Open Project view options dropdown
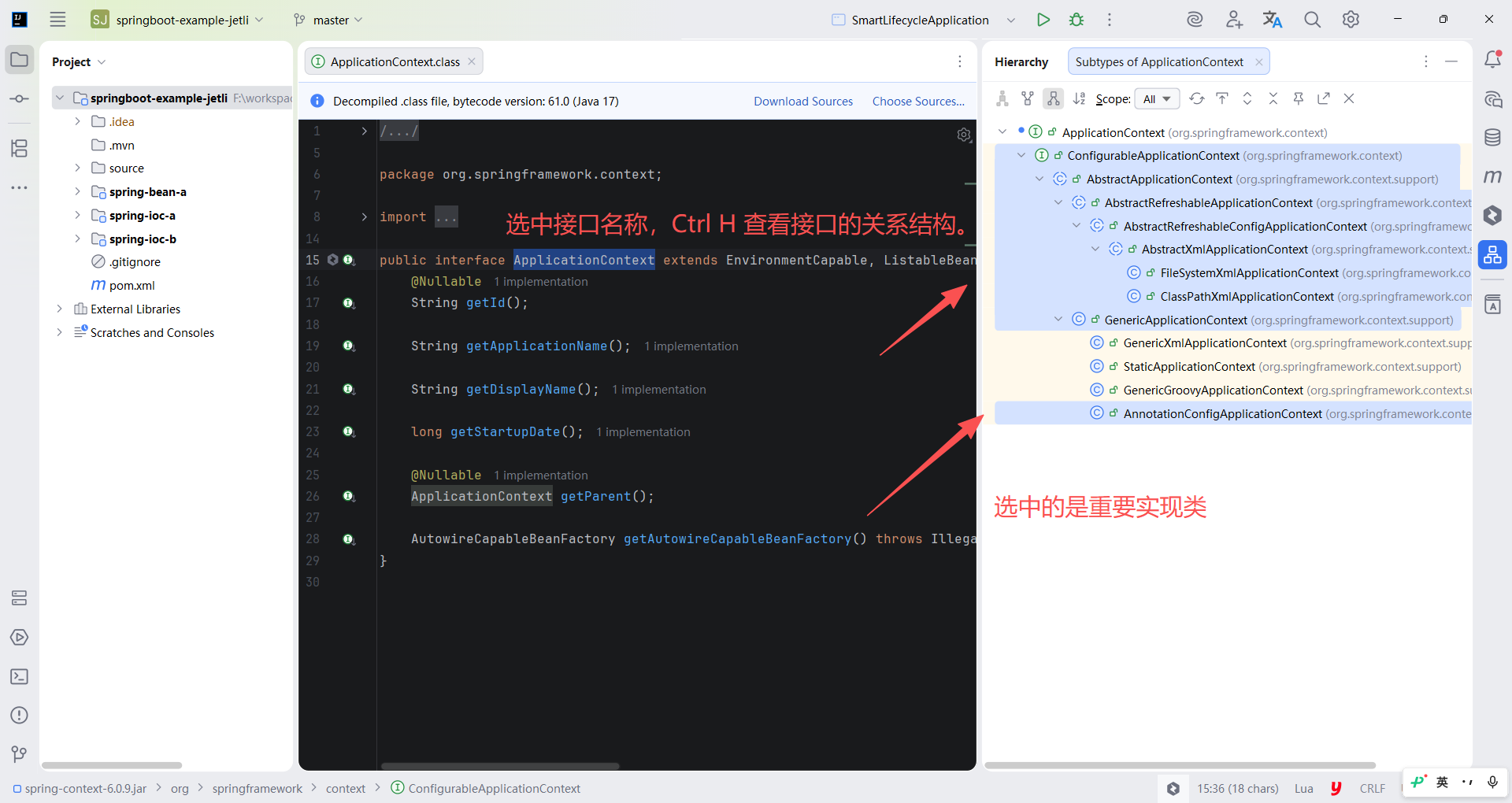The image size is (1512, 803). click(102, 62)
